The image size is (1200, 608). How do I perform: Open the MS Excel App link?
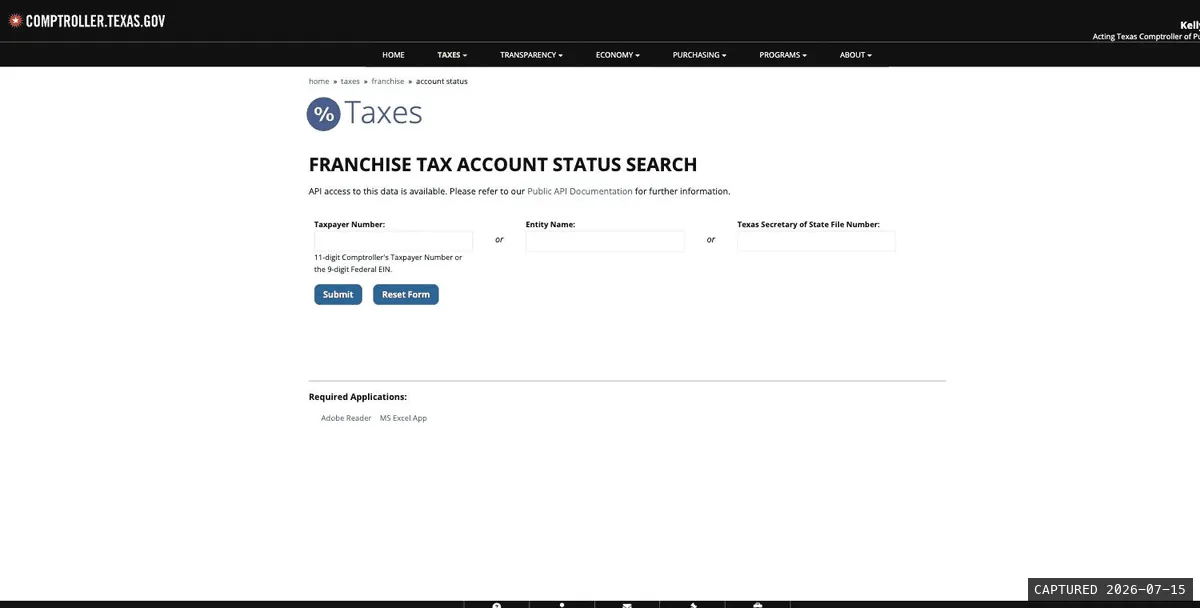click(x=403, y=418)
